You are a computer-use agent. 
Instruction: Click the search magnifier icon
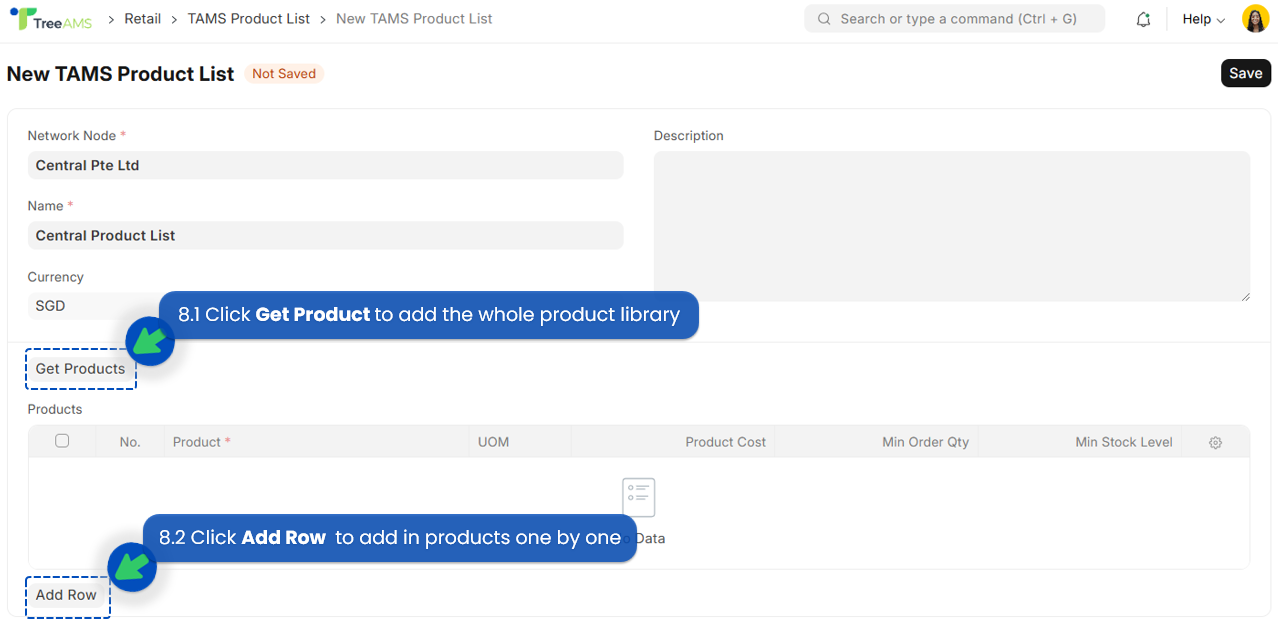(824, 19)
